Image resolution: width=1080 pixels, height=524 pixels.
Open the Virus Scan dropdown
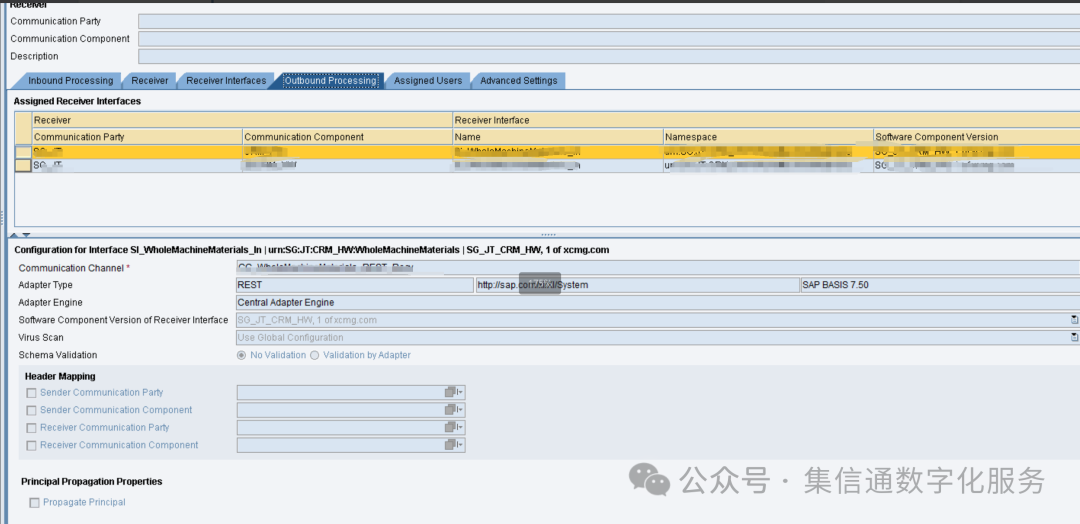coord(1074,337)
